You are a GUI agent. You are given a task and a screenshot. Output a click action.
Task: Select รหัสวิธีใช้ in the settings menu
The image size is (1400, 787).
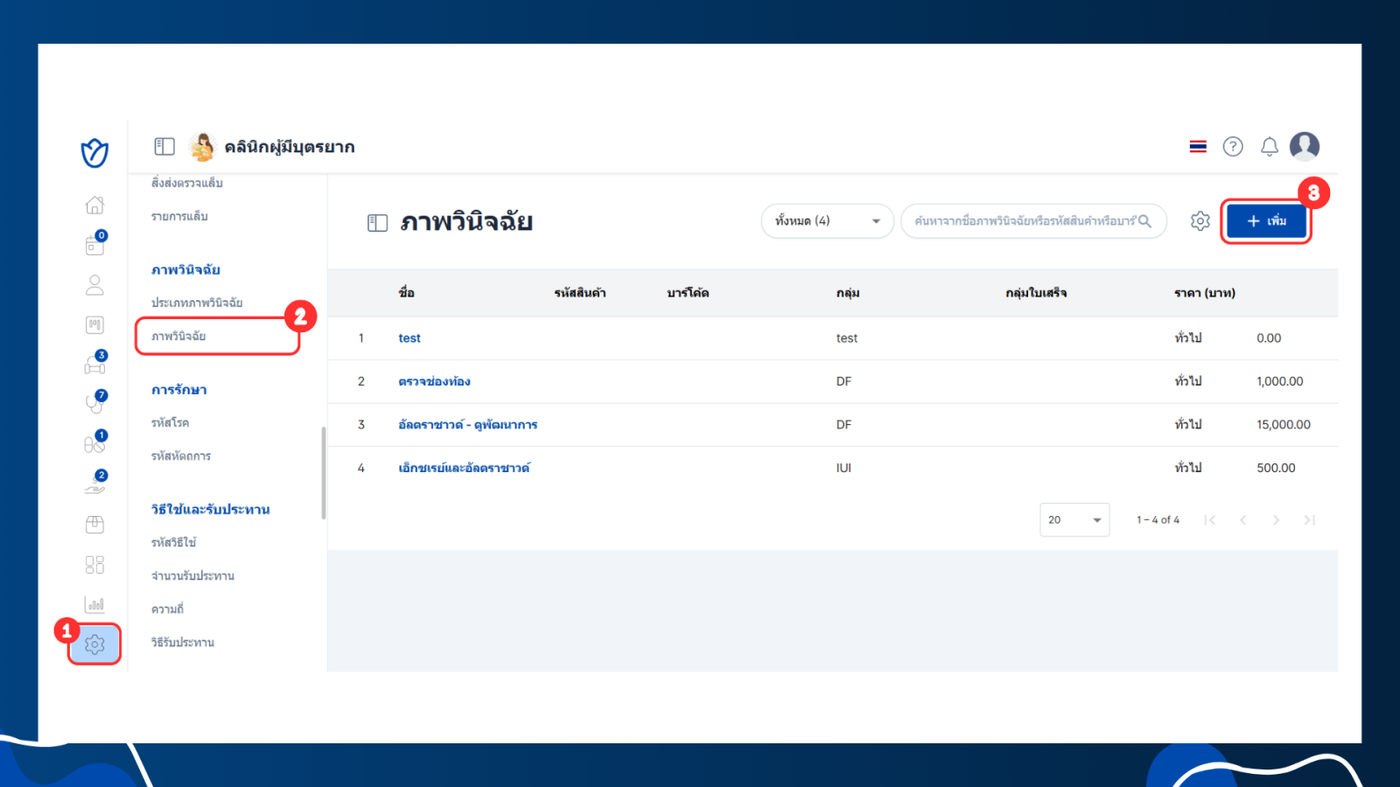[174, 542]
